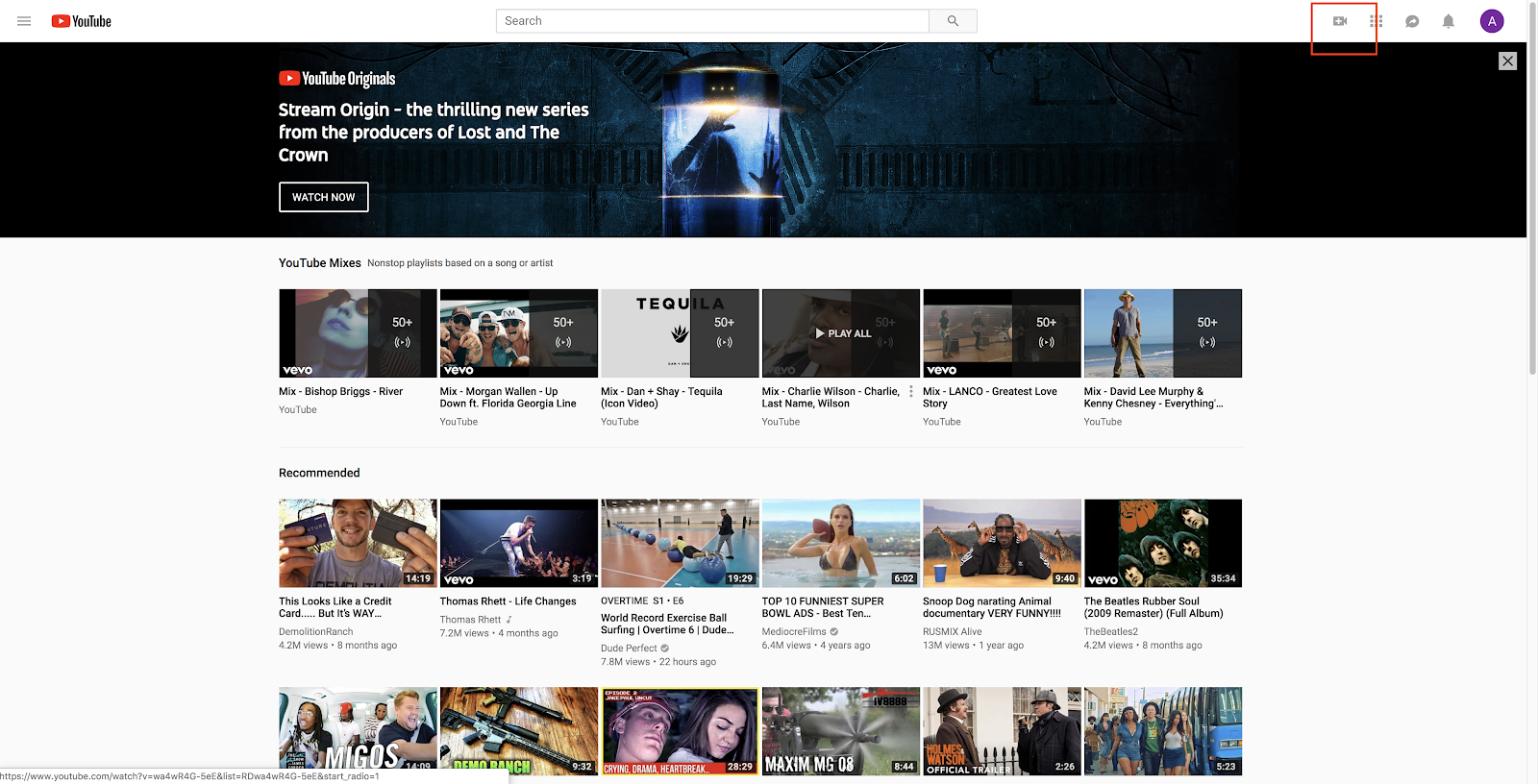
Task: Play the MIGOS carpool video thumbnail
Action: click(358, 731)
